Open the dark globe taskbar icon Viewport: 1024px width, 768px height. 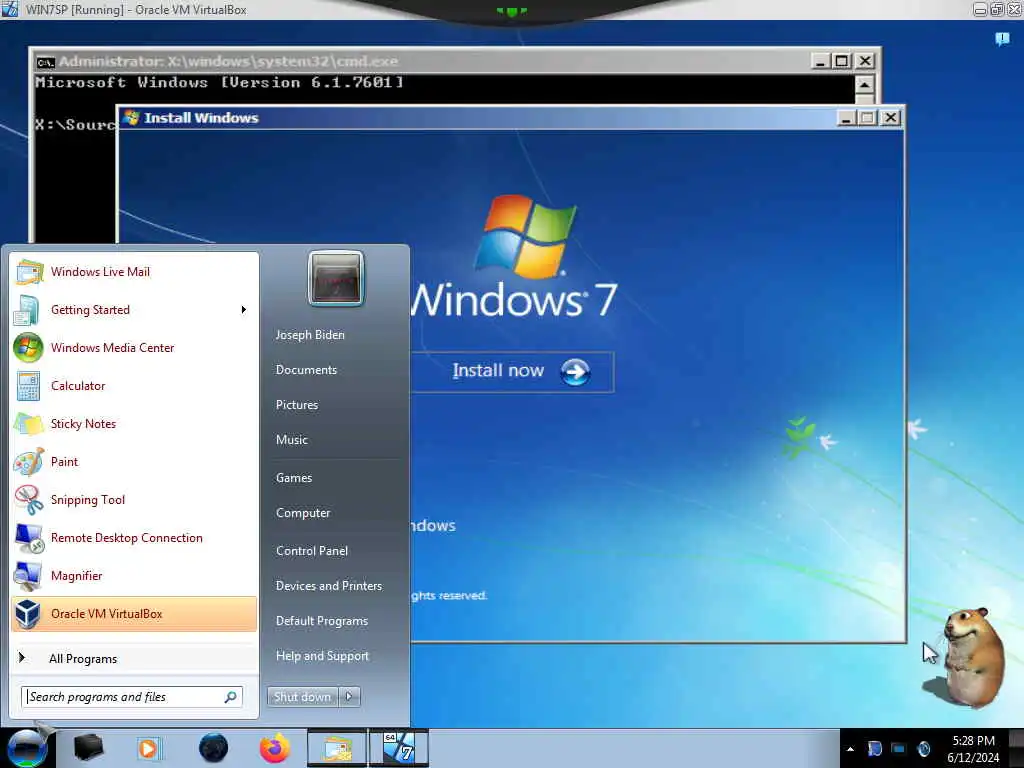[213, 748]
